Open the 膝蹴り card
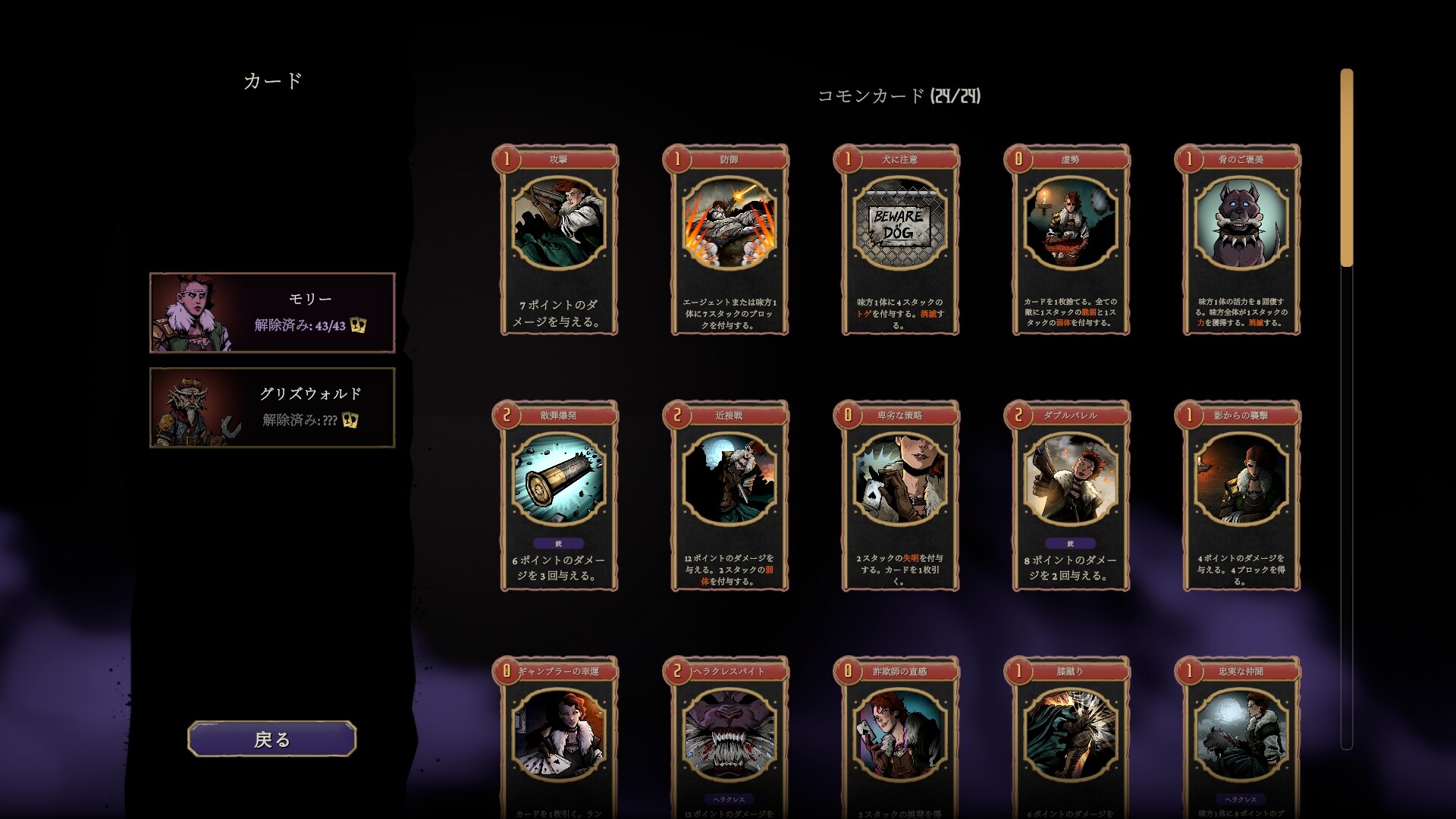This screenshot has width=1456, height=819. [1070, 737]
